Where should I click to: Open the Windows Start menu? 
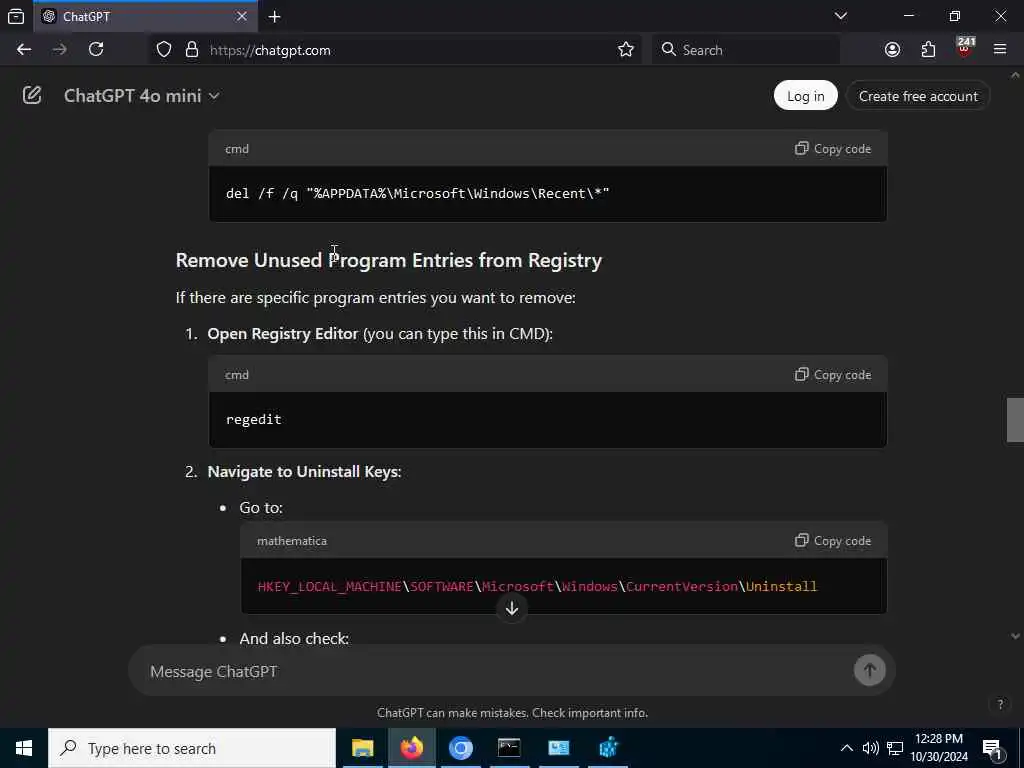[x=24, y=748]
